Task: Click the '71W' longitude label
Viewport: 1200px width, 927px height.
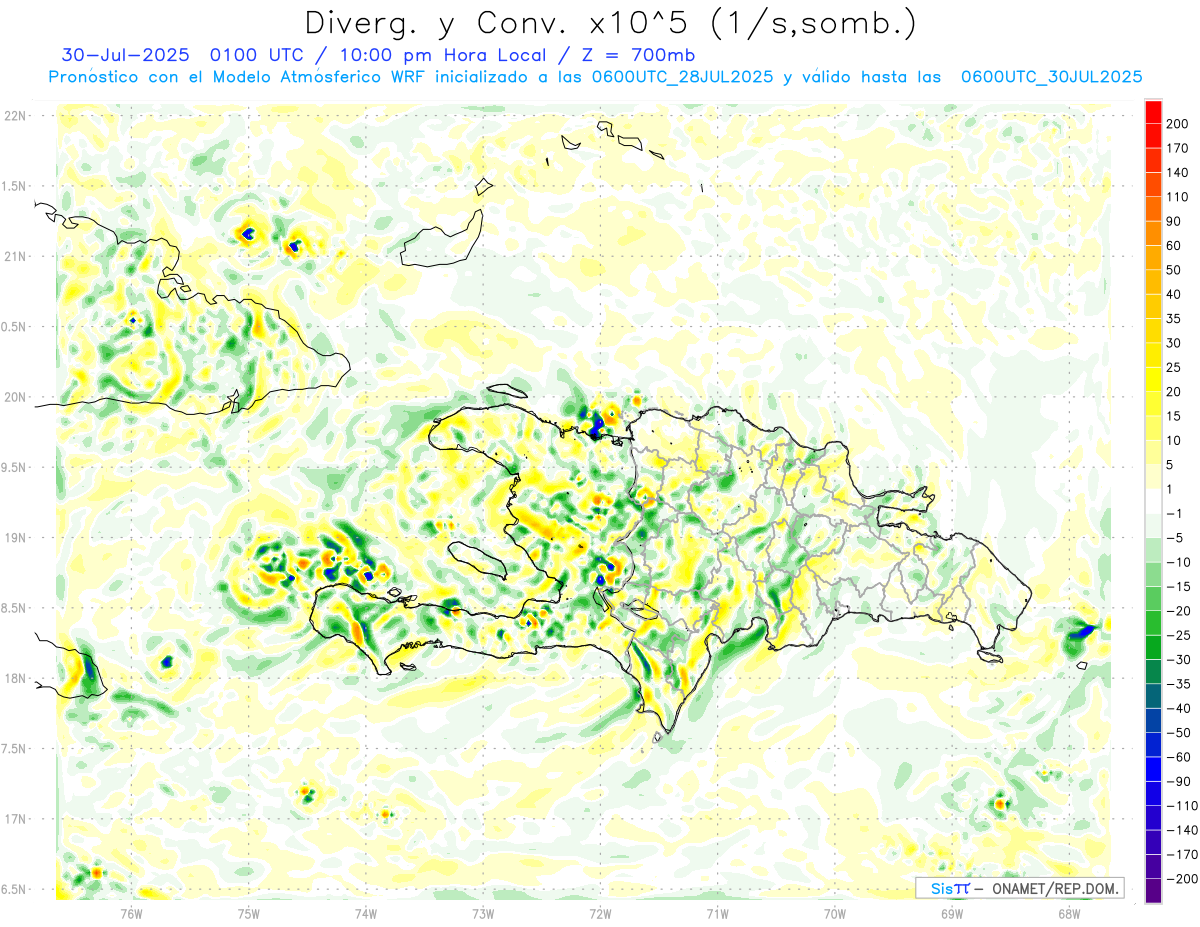Action: (717, 912)
